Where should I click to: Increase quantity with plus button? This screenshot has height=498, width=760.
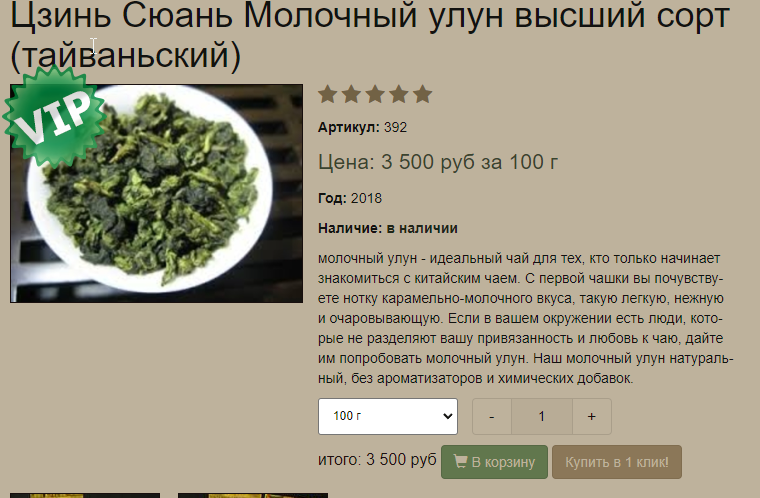592,417
